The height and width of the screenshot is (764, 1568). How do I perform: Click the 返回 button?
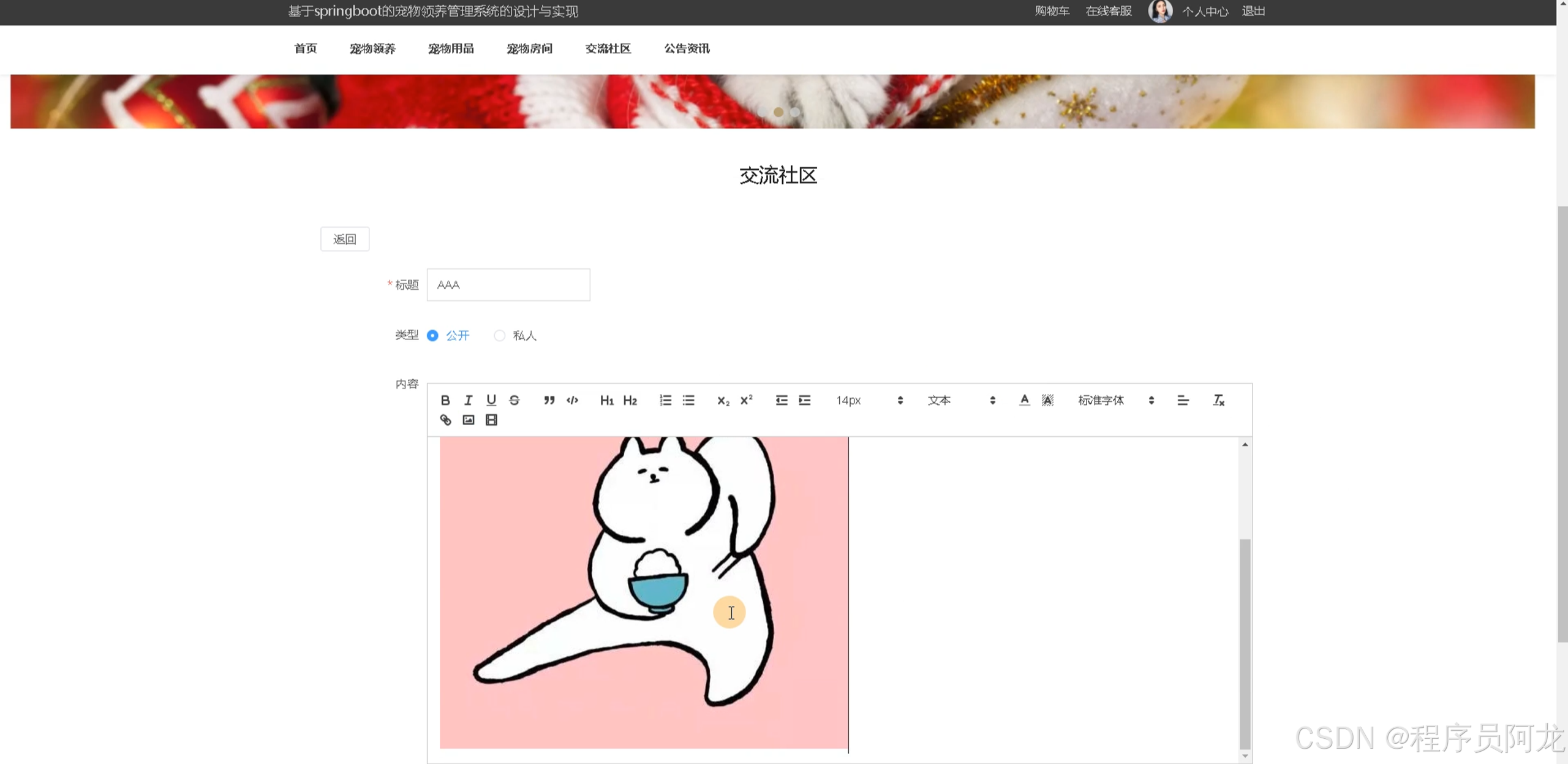345,239
